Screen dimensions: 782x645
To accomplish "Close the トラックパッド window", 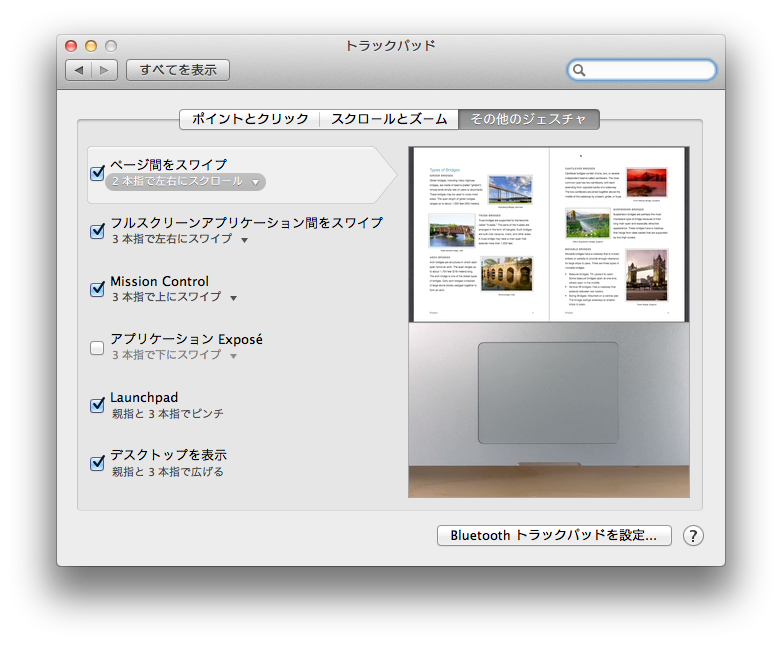I will point(71,46).
